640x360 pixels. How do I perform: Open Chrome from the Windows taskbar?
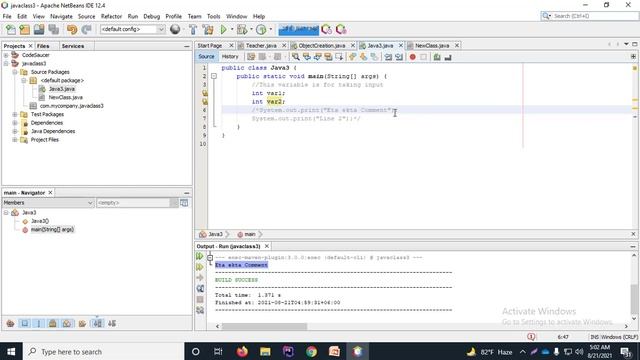[311, 351]
